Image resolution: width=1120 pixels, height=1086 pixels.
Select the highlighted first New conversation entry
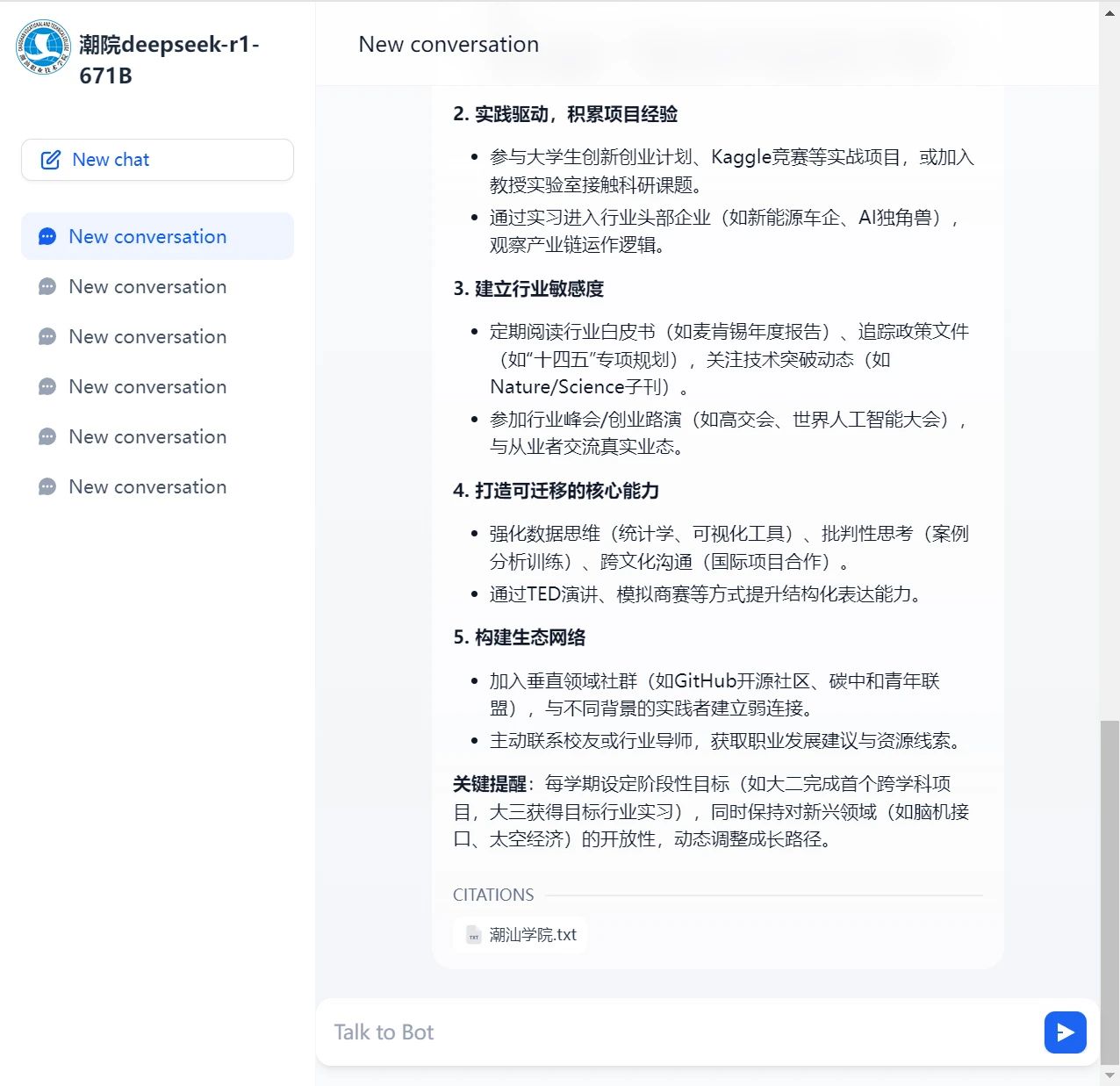tap(147, 237)
